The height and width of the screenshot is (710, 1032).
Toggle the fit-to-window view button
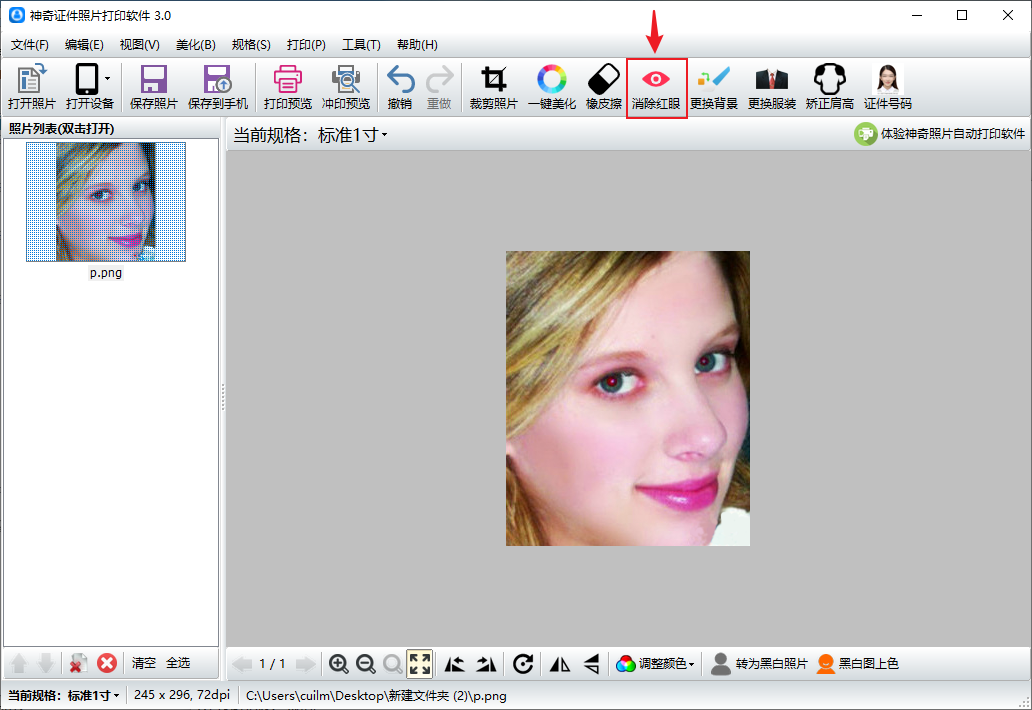tap(420, 663)
